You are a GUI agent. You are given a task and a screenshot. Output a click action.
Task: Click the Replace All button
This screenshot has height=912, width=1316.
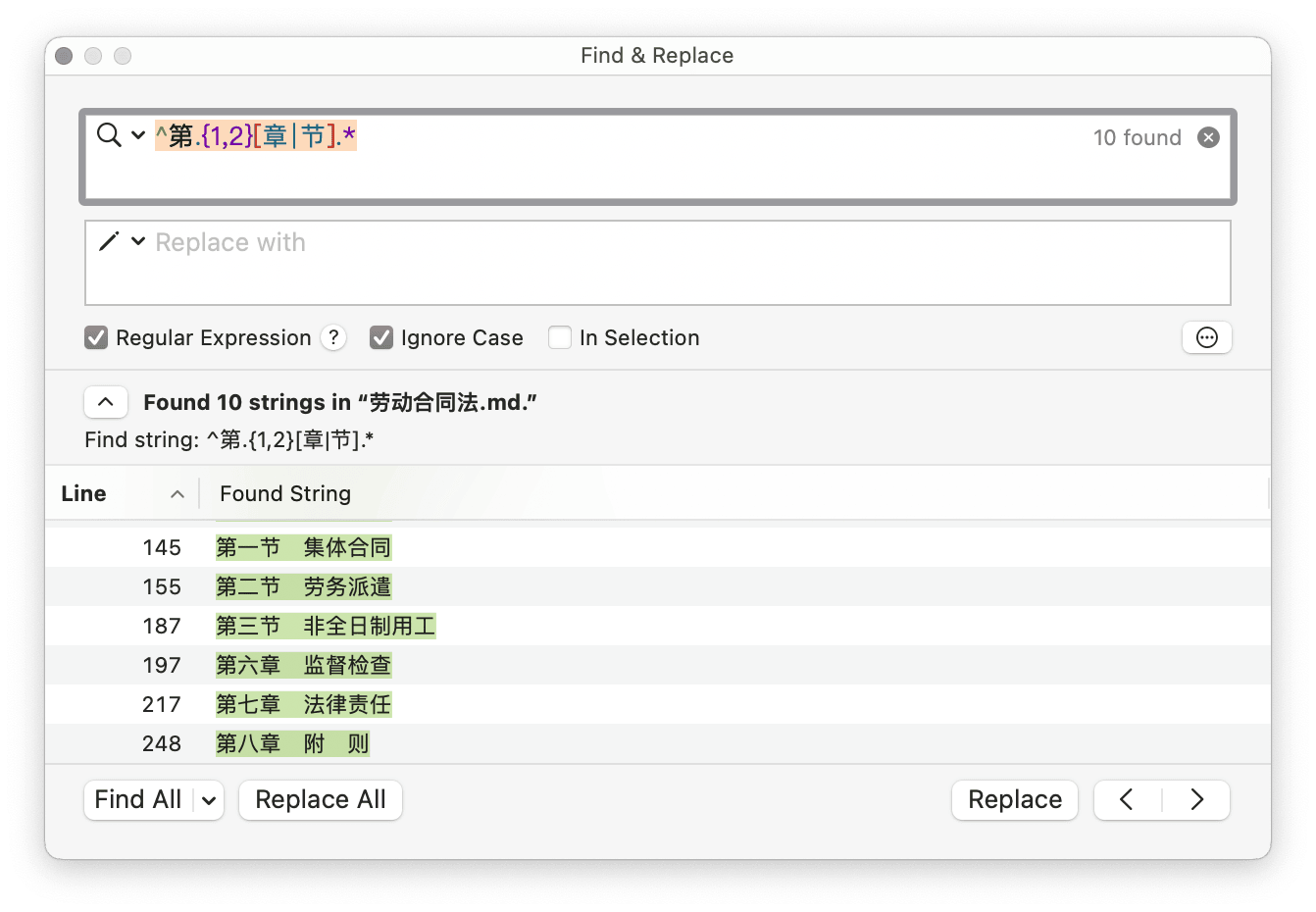[321, 800]
